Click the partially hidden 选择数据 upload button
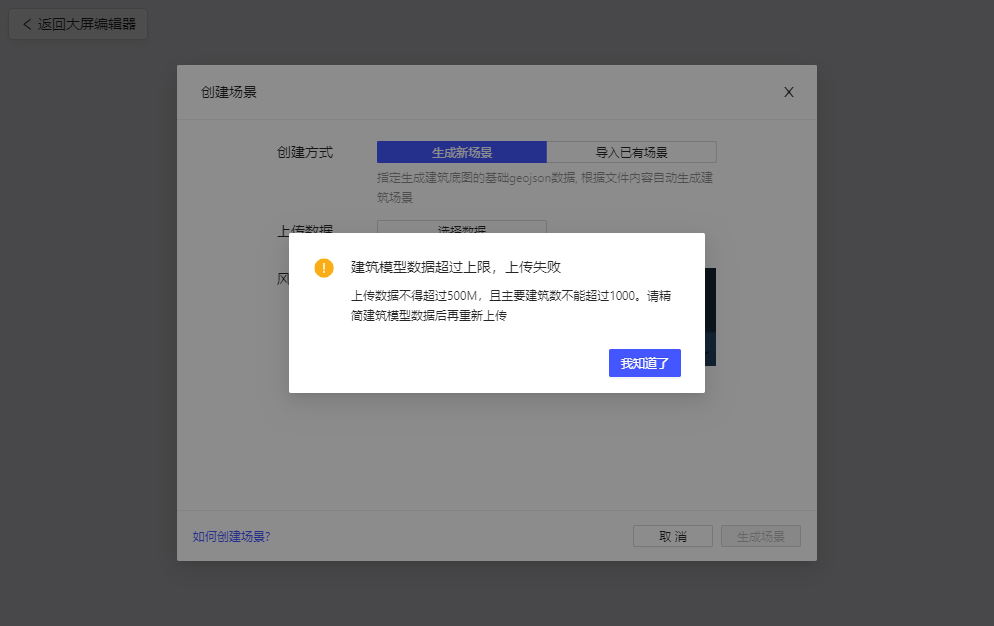The width and height of the screenshot is (994, 626). coord(462,227)
